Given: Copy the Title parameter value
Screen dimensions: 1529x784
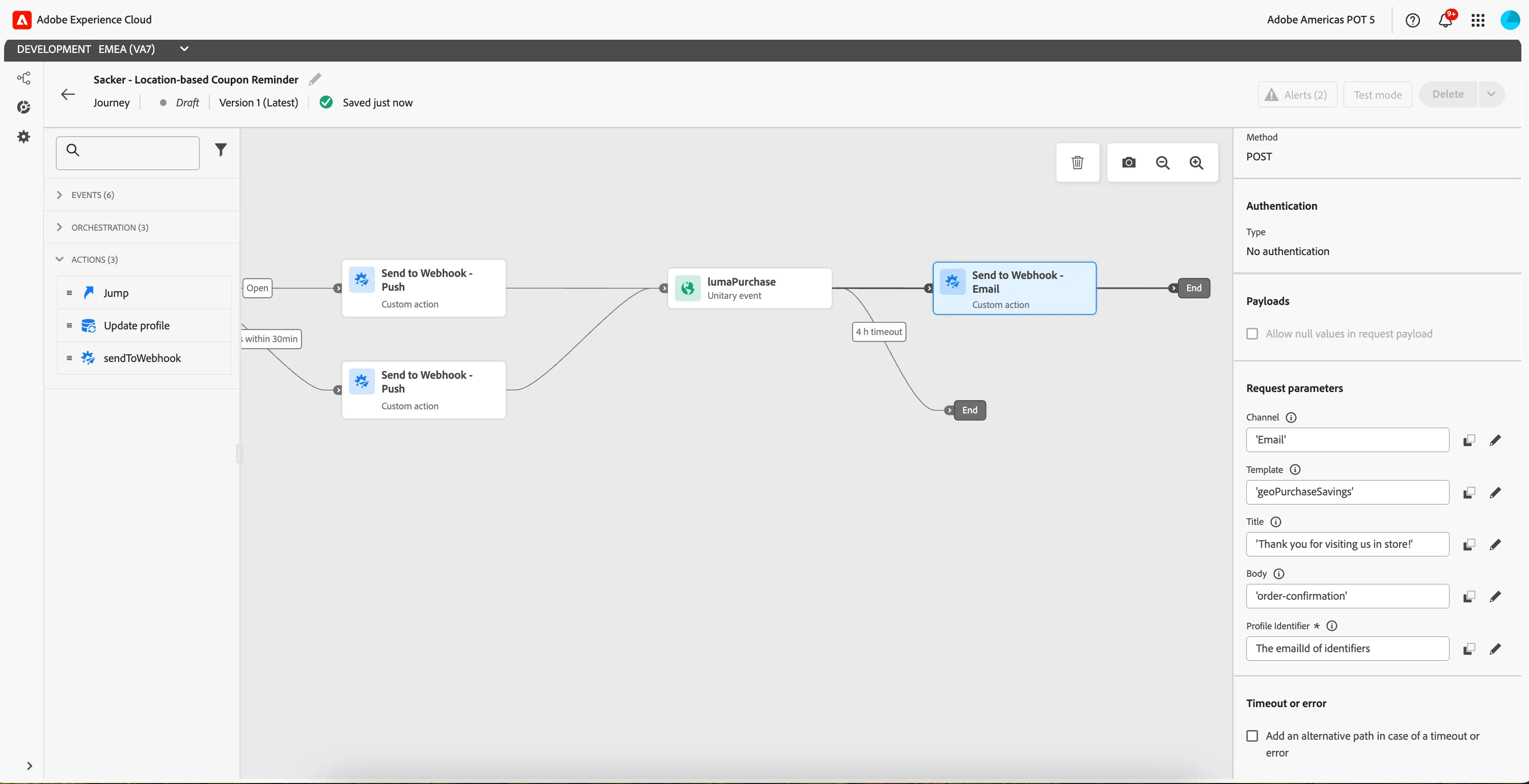Looking at the screenshot, I should coord(1469,545).
